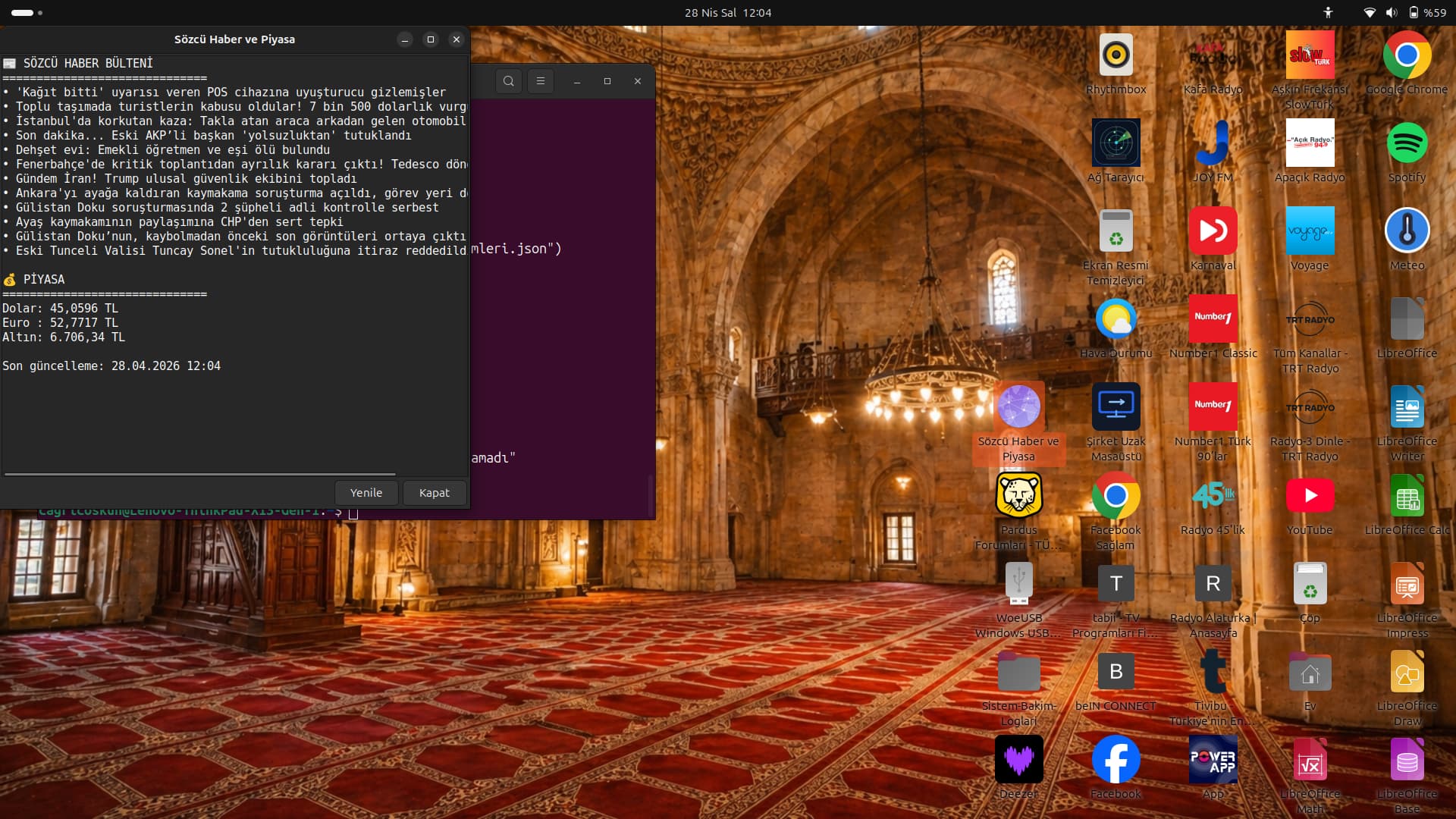This screenshot has width=1456, height=819.
Task: Launch LibreOffice Calc icon
Action: (1407, 496)
